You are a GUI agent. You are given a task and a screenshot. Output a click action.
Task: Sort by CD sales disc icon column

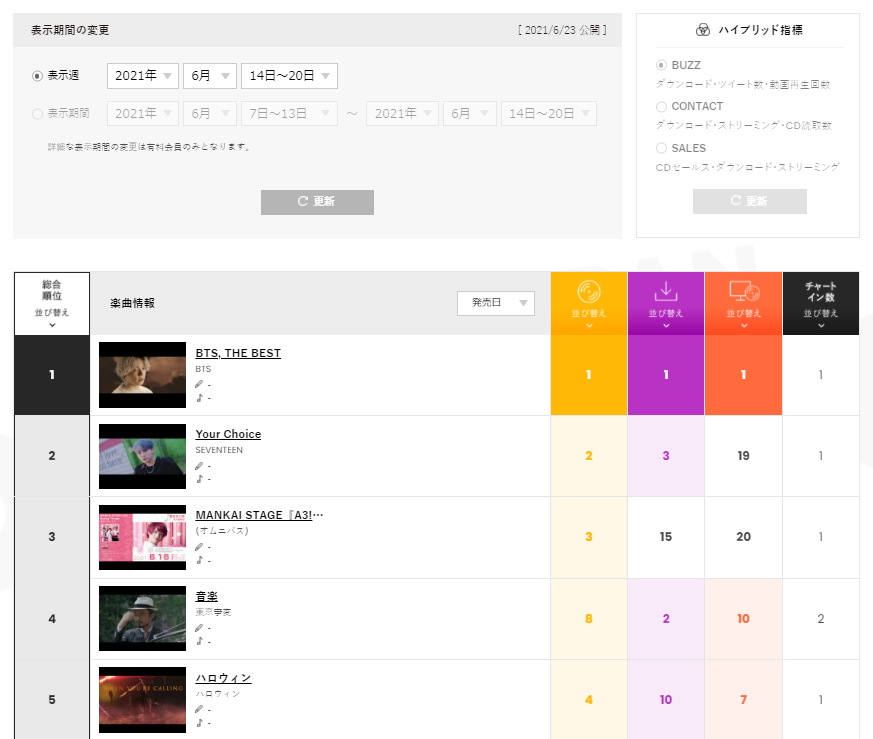(x=588, y=304)
